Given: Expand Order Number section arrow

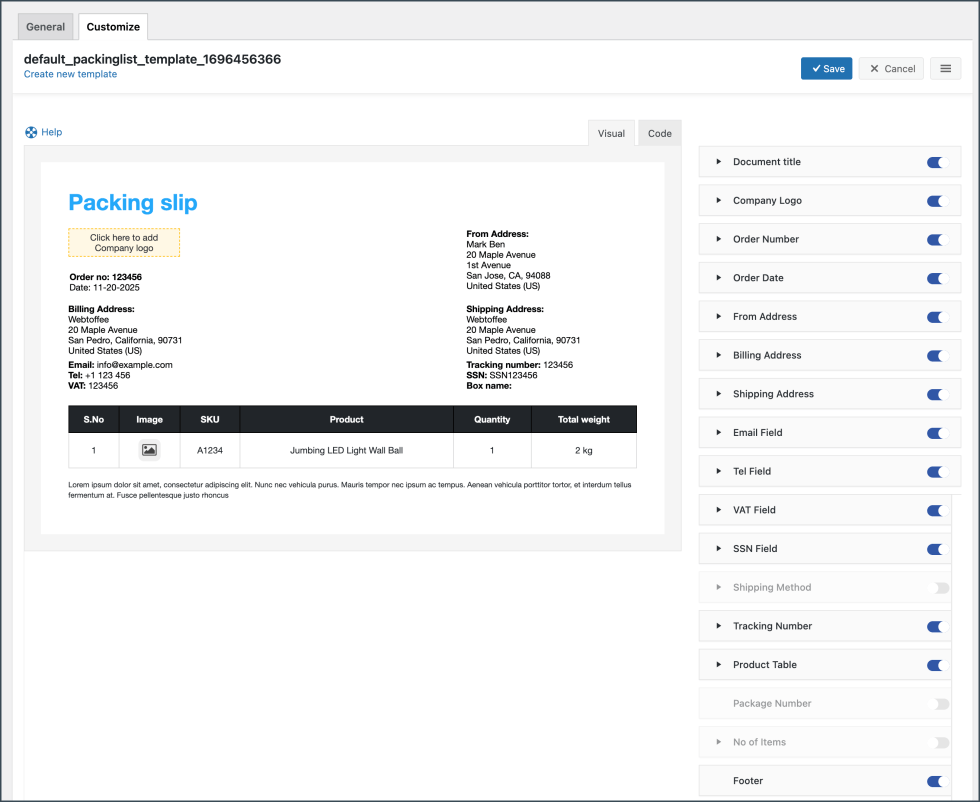Looking at the screenshot, I should coord(719,239).
